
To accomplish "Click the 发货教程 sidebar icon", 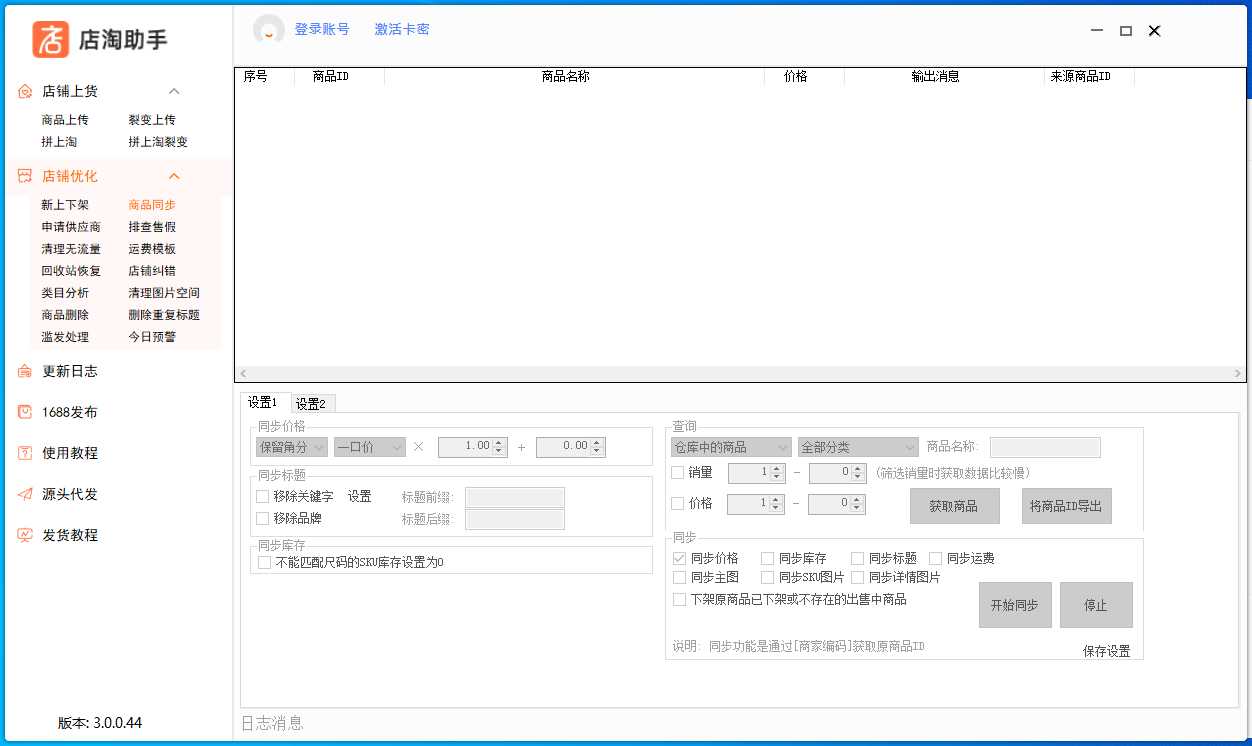I will click(25, 535).
